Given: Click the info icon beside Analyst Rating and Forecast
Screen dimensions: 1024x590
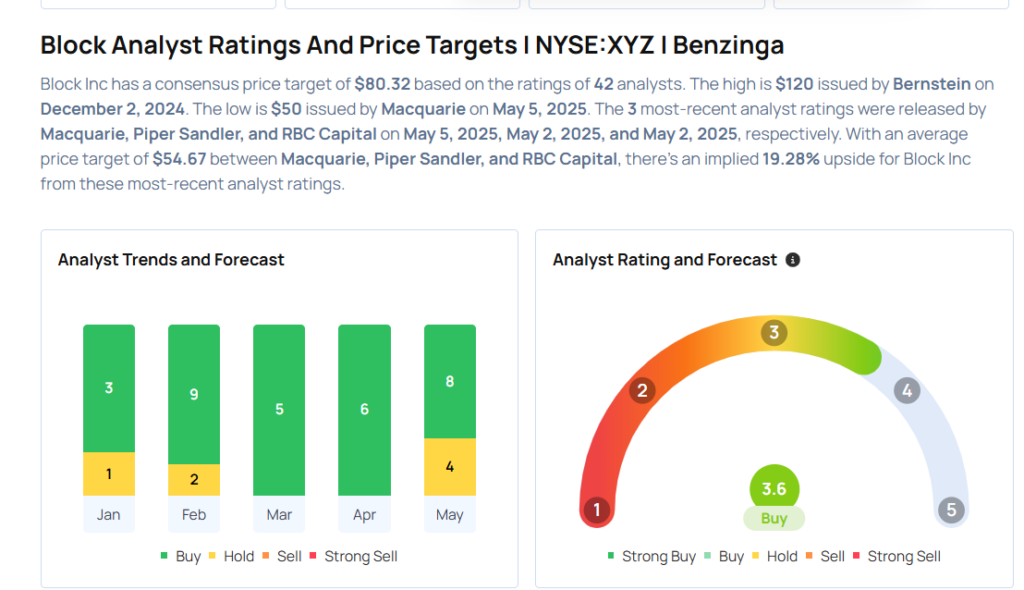Looking at the screenshot, I should tap(793, 260).
